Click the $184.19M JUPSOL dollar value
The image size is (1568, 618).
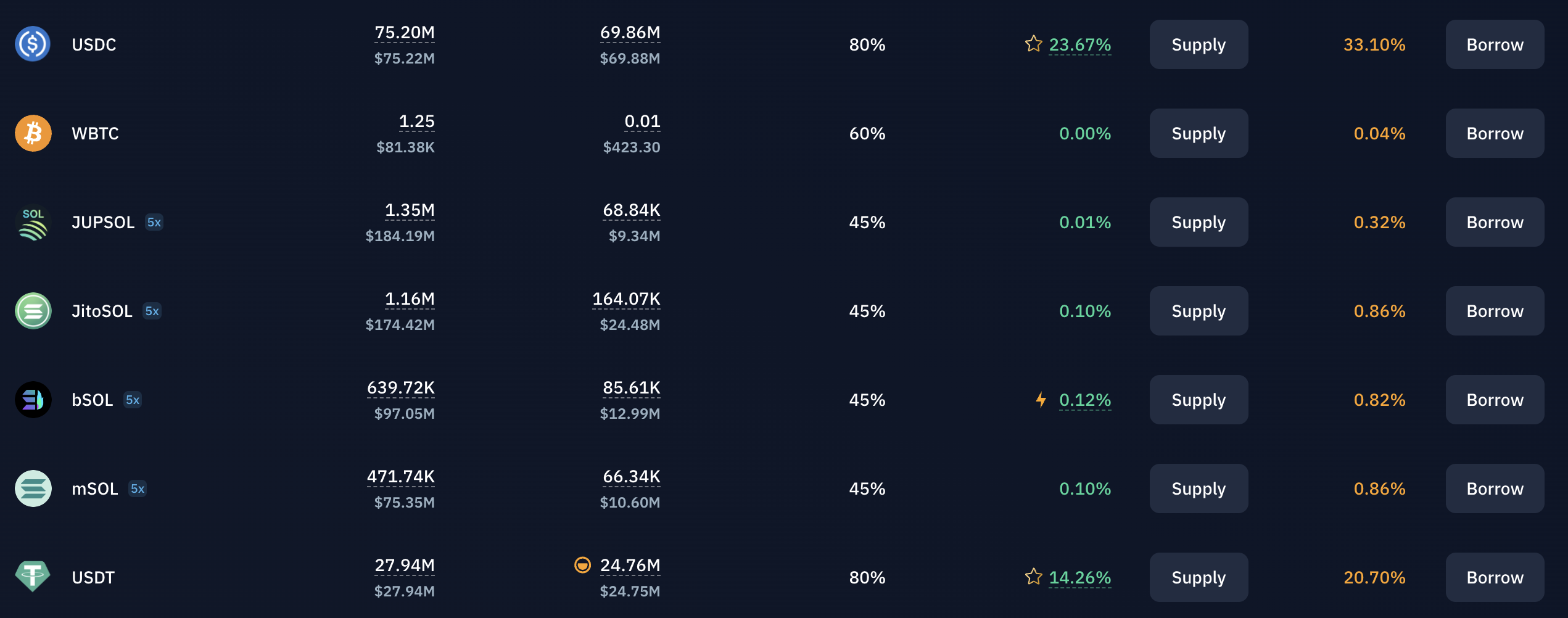coord(400,236)
